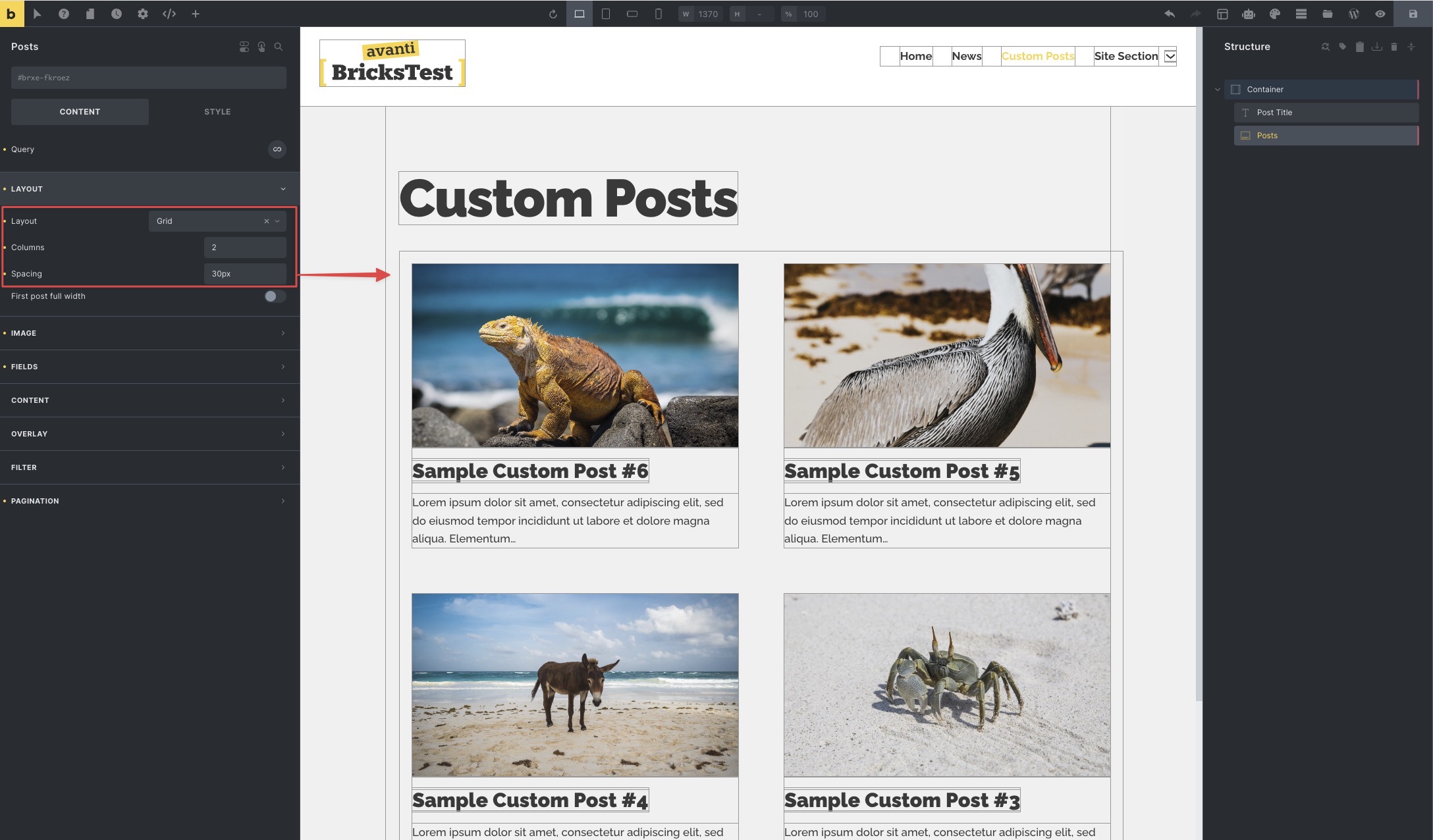
Task: Toggle the structure panel with the bars icon
Action: pos(1301,14)
